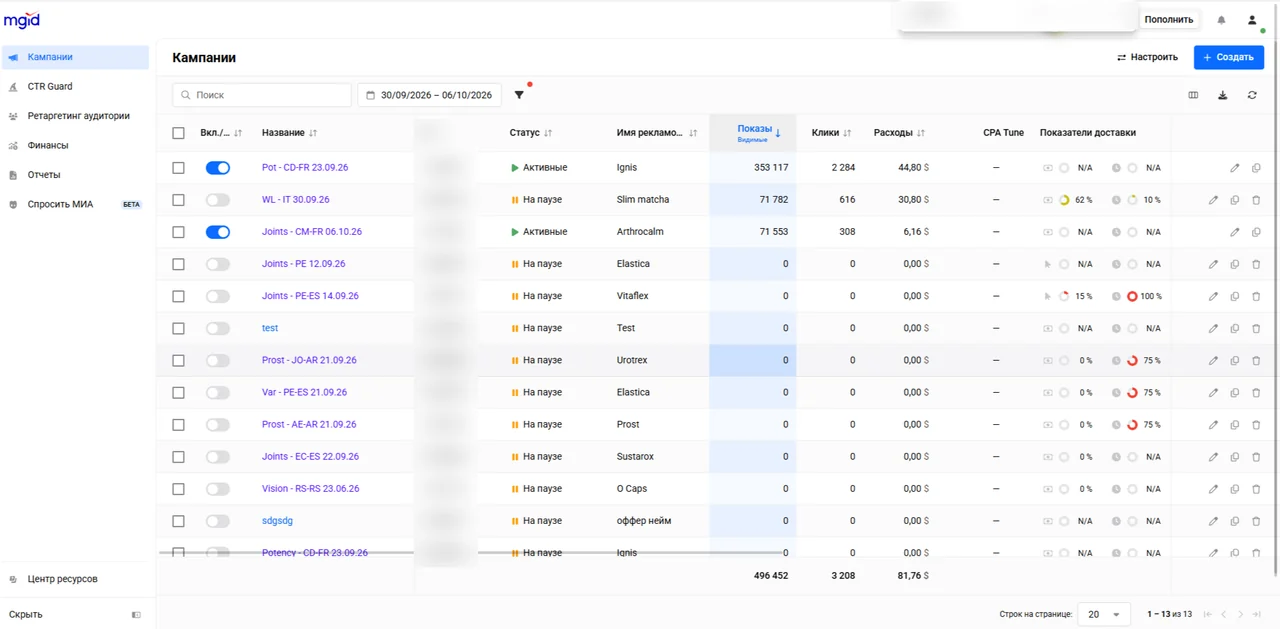Image resolution: width=1280 pixels, height=629 pixels.
Task: Open the date range picker
Action: pyautogui.click(x=429, y=95)
